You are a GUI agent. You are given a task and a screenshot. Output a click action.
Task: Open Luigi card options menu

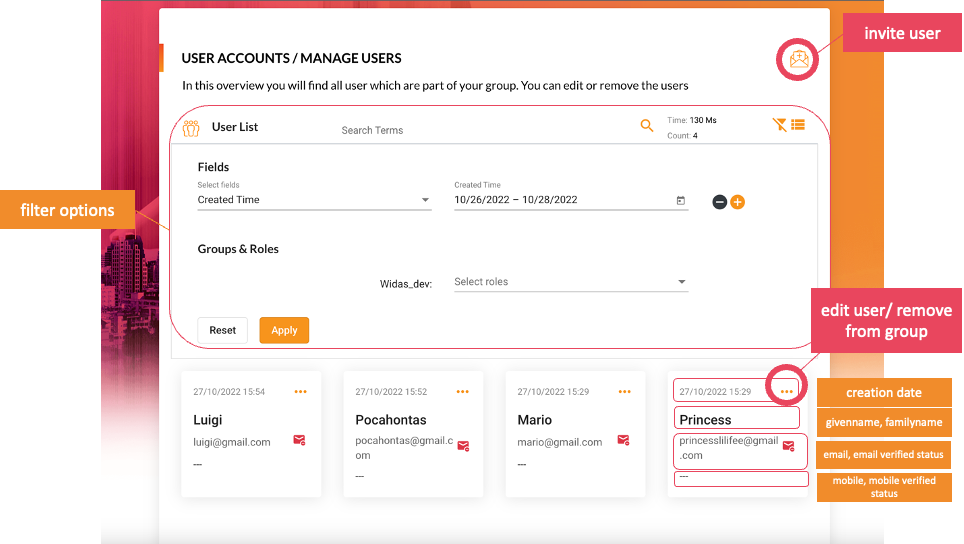coord(301,392)
